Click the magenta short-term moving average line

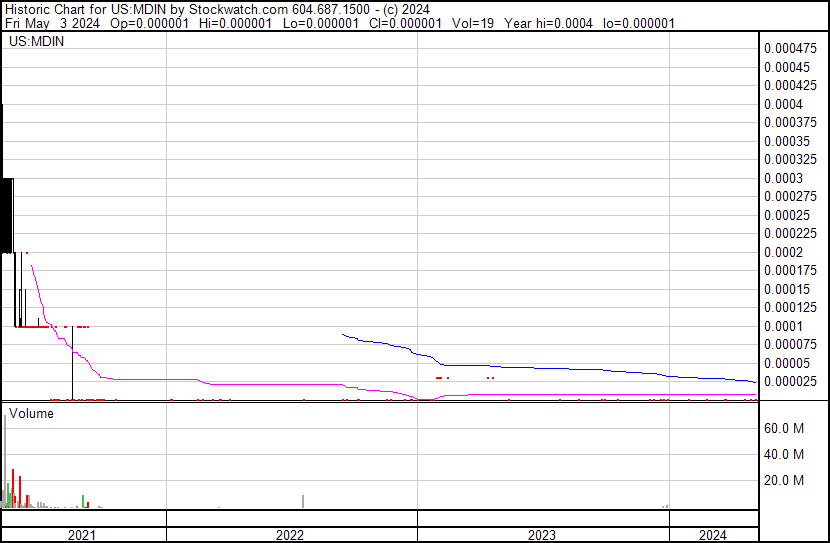click(x=265, y=384)
